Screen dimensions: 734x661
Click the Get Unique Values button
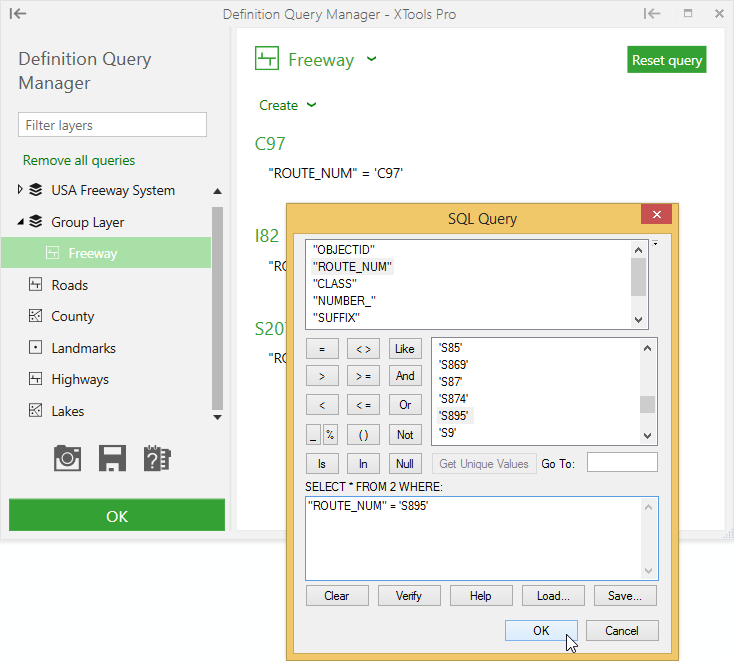click(484, 463)
